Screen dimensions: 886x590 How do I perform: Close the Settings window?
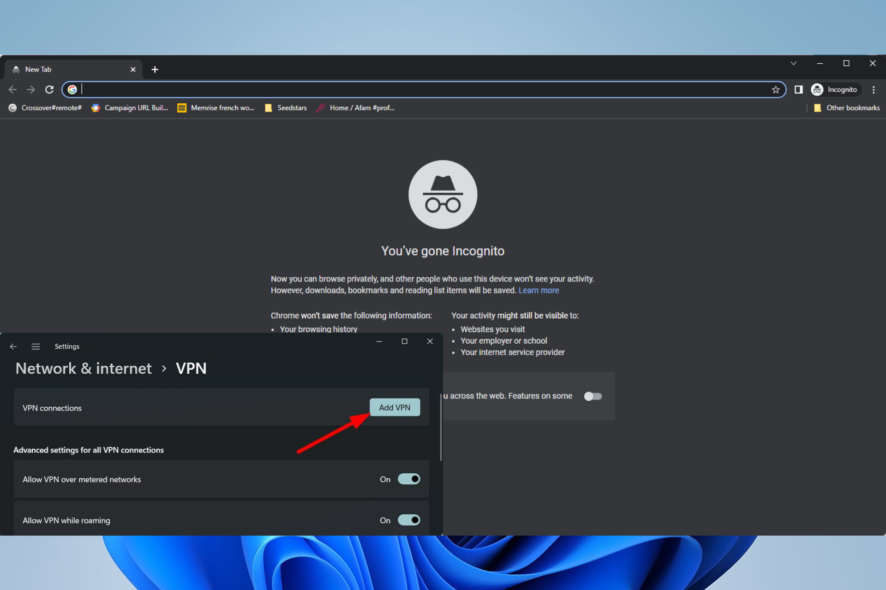click(430, 341)
